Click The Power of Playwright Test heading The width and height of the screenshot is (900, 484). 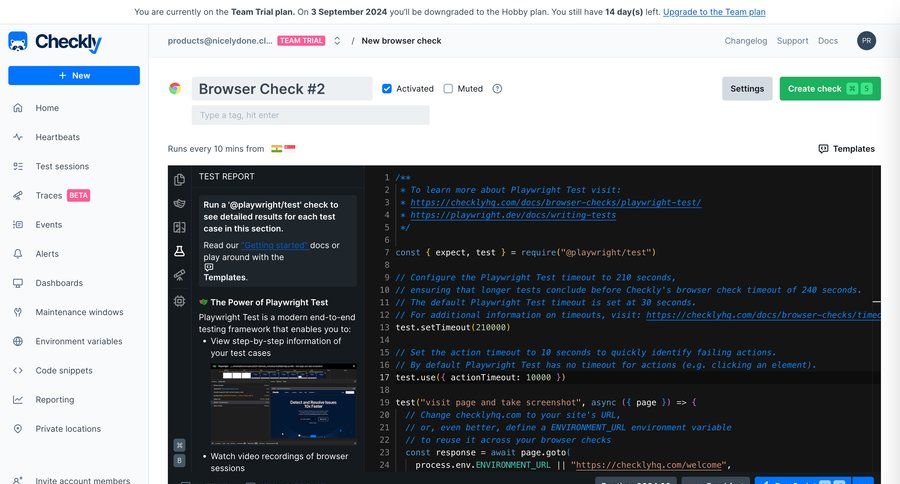[x=269, y=303]
